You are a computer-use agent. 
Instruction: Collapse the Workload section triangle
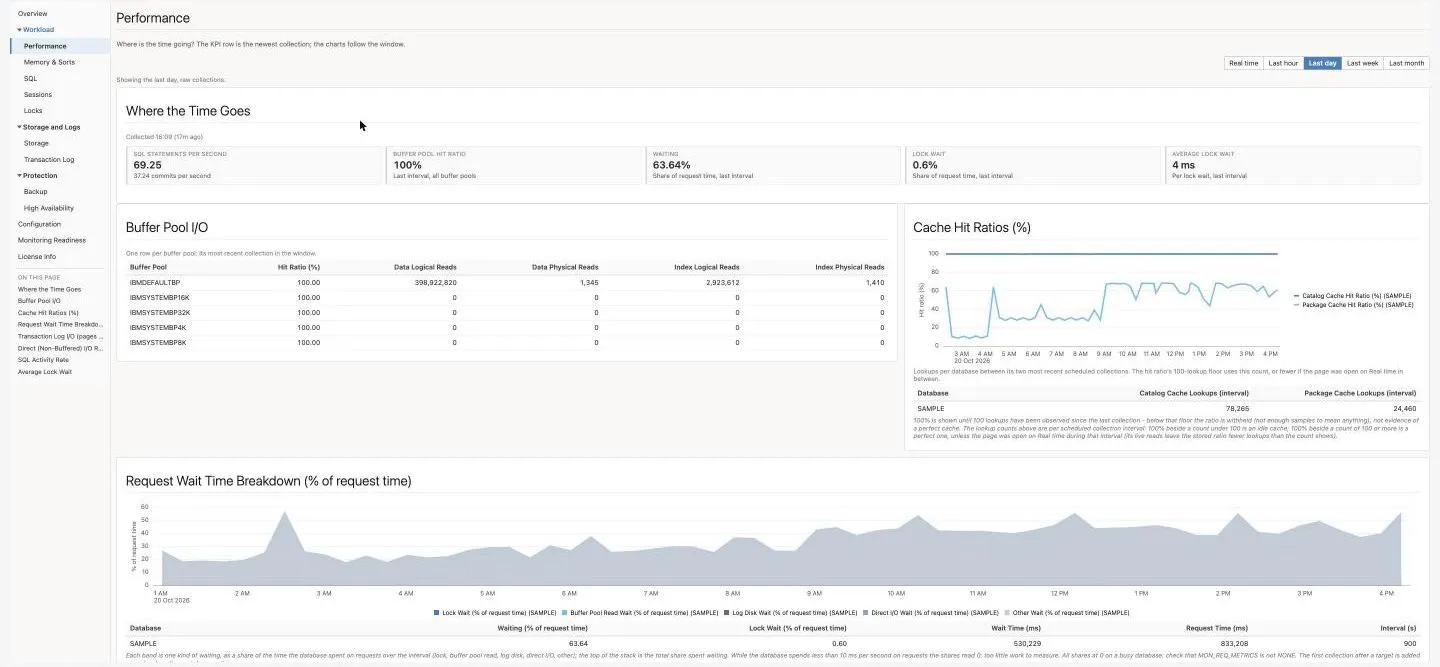point(19,30)
